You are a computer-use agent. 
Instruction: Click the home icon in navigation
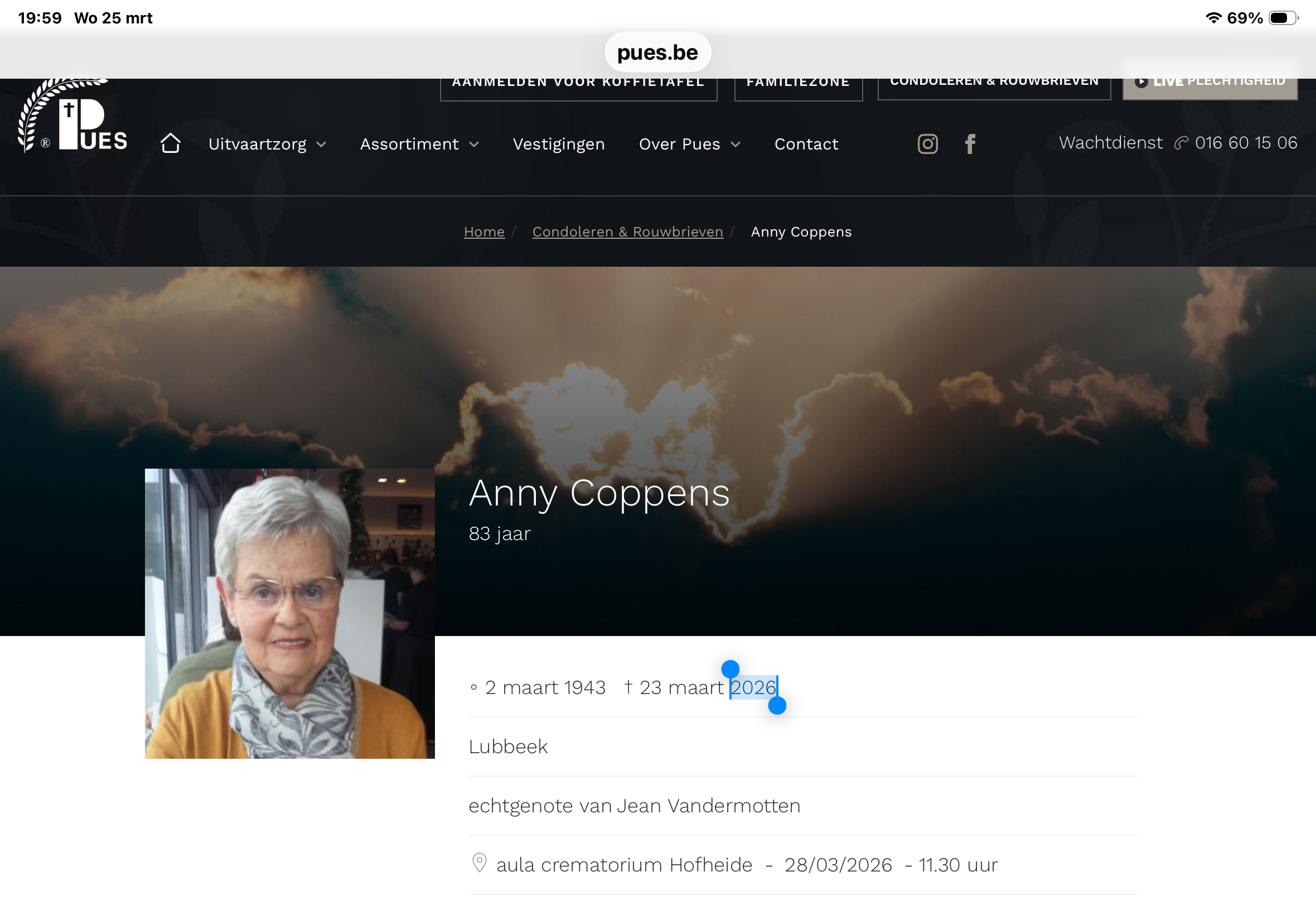tap(170, 143)
